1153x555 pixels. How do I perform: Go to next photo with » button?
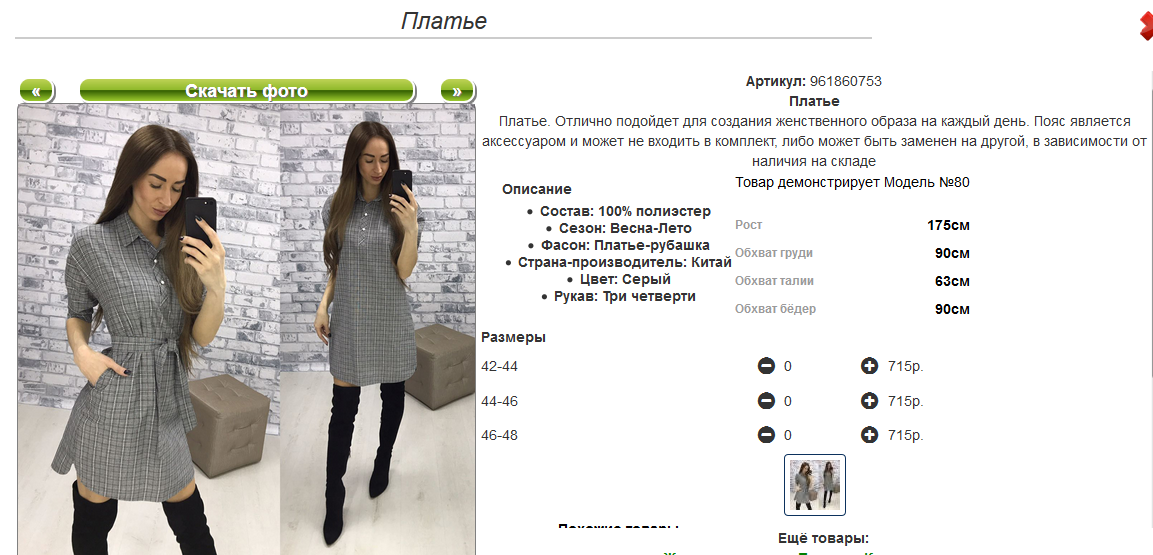click(x=457, y=90)
